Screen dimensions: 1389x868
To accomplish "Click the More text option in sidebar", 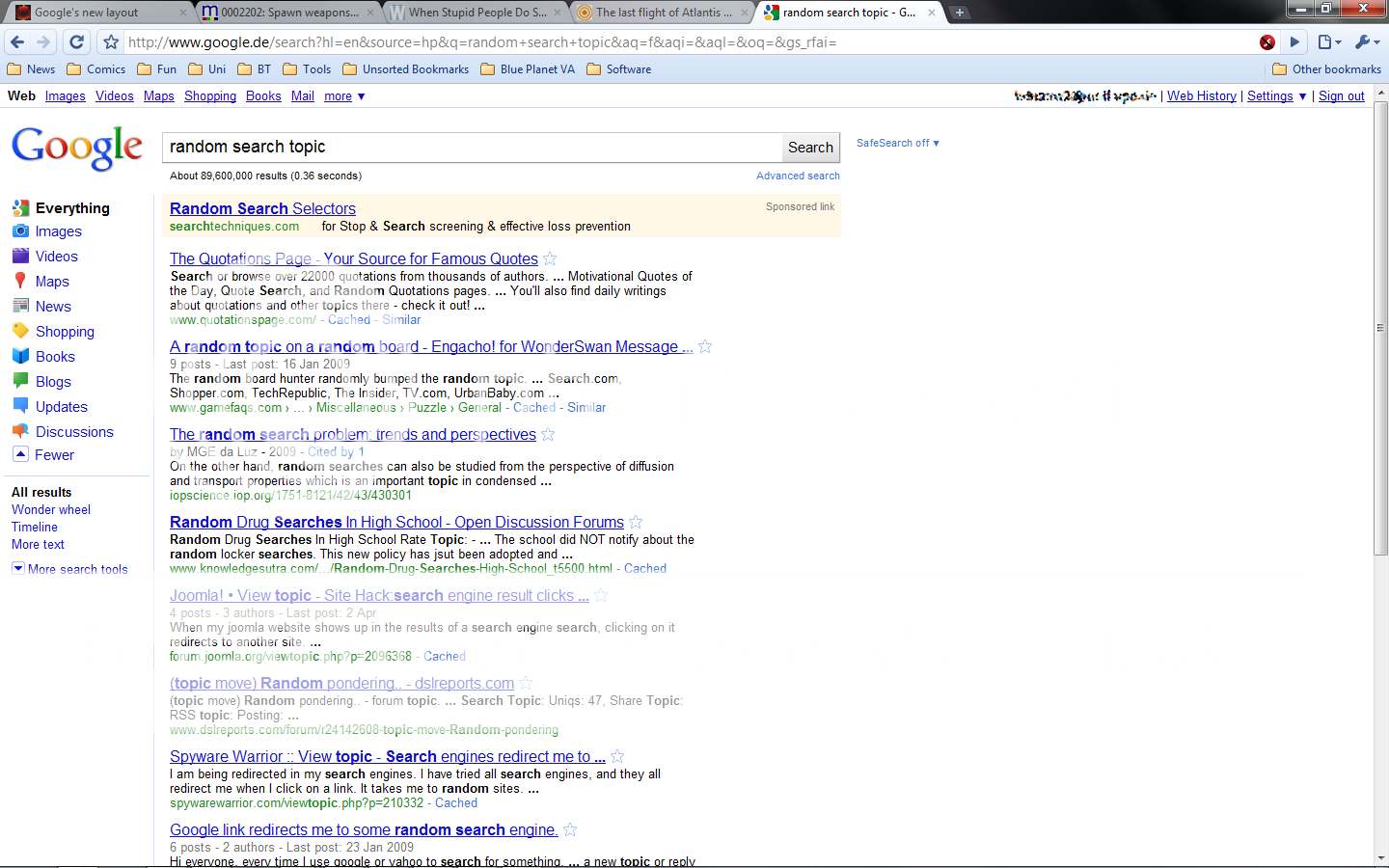I will [38, 544].
